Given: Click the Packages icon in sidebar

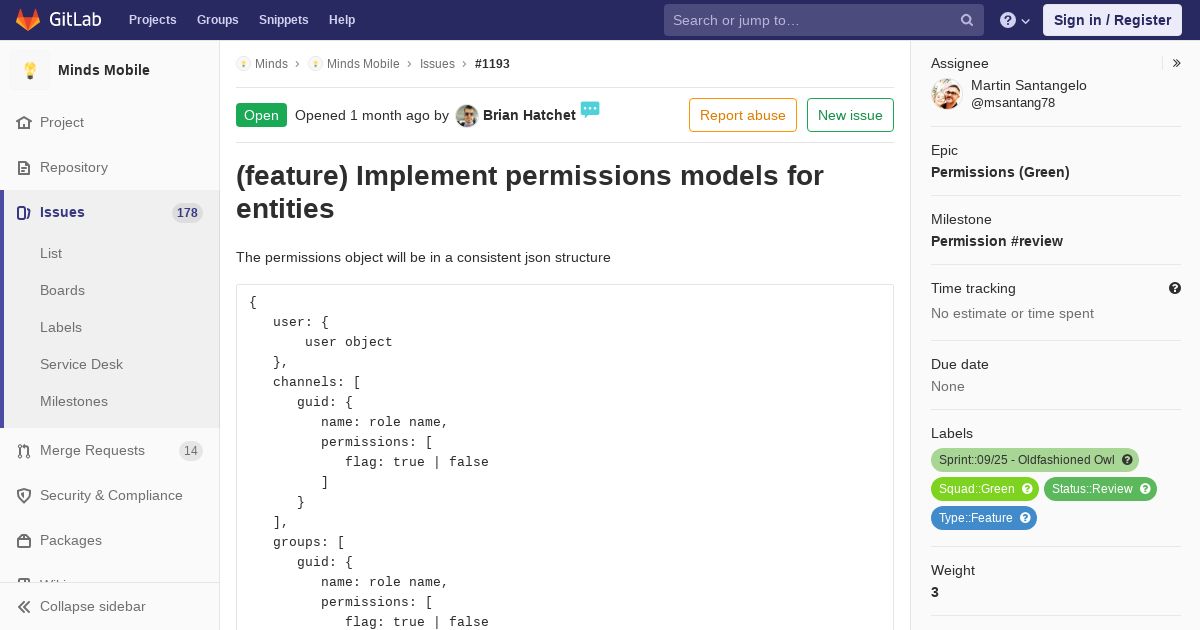Looking at the screenshot, I should [24, 541].
